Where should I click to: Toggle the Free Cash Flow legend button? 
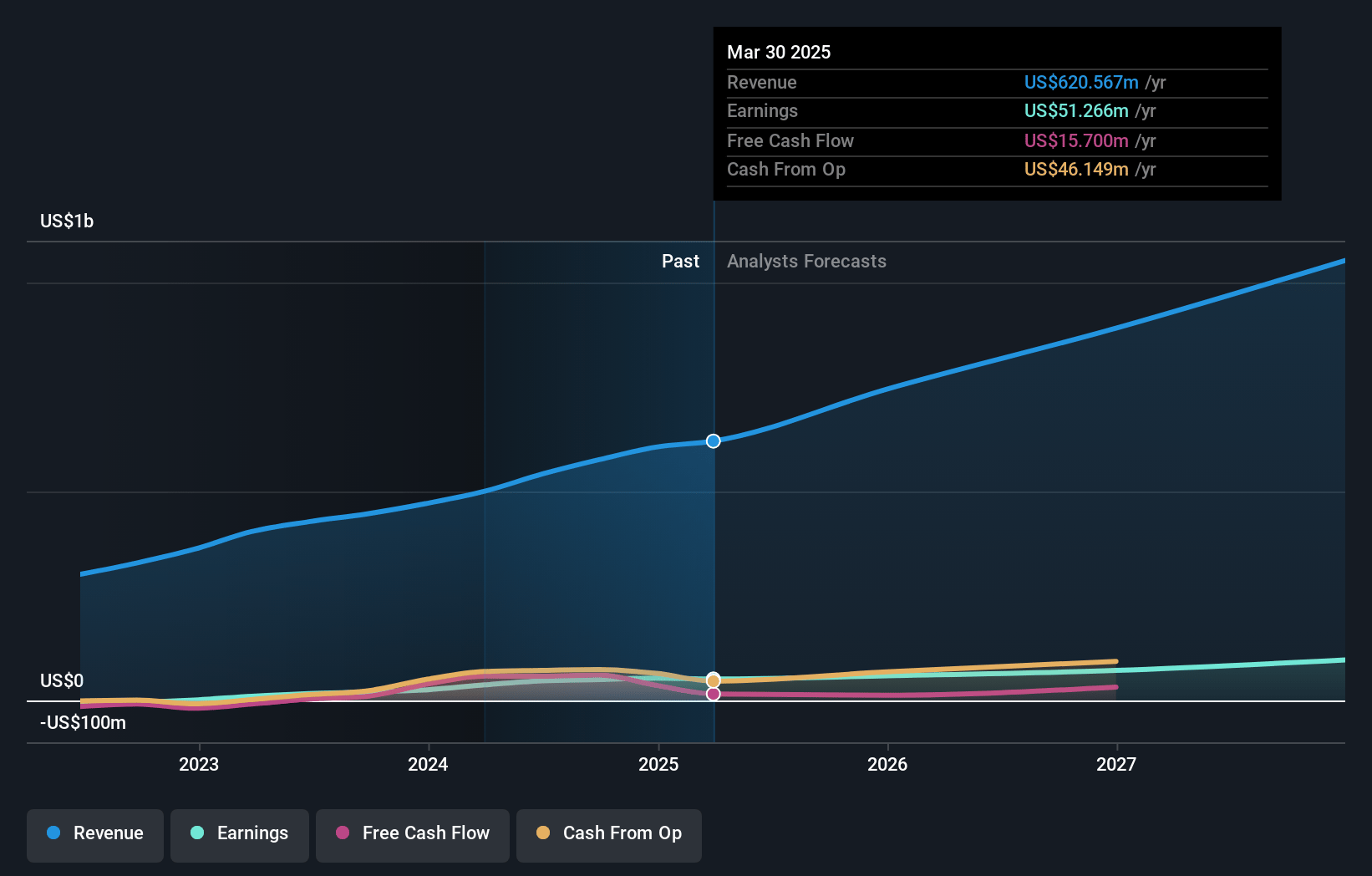pos(413,835)
